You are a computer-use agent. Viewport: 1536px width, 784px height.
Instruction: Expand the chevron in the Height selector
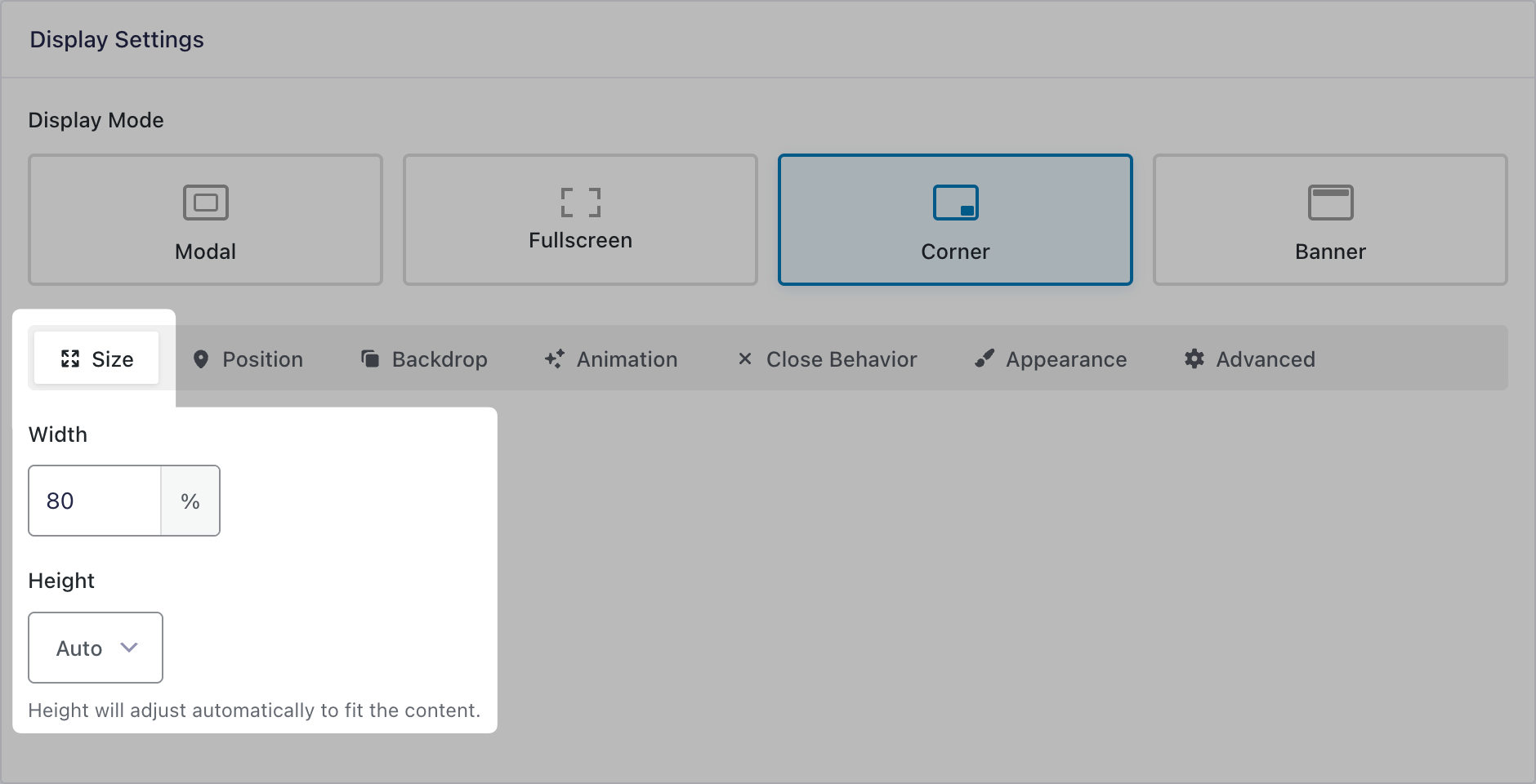click(x=129, y=648)
